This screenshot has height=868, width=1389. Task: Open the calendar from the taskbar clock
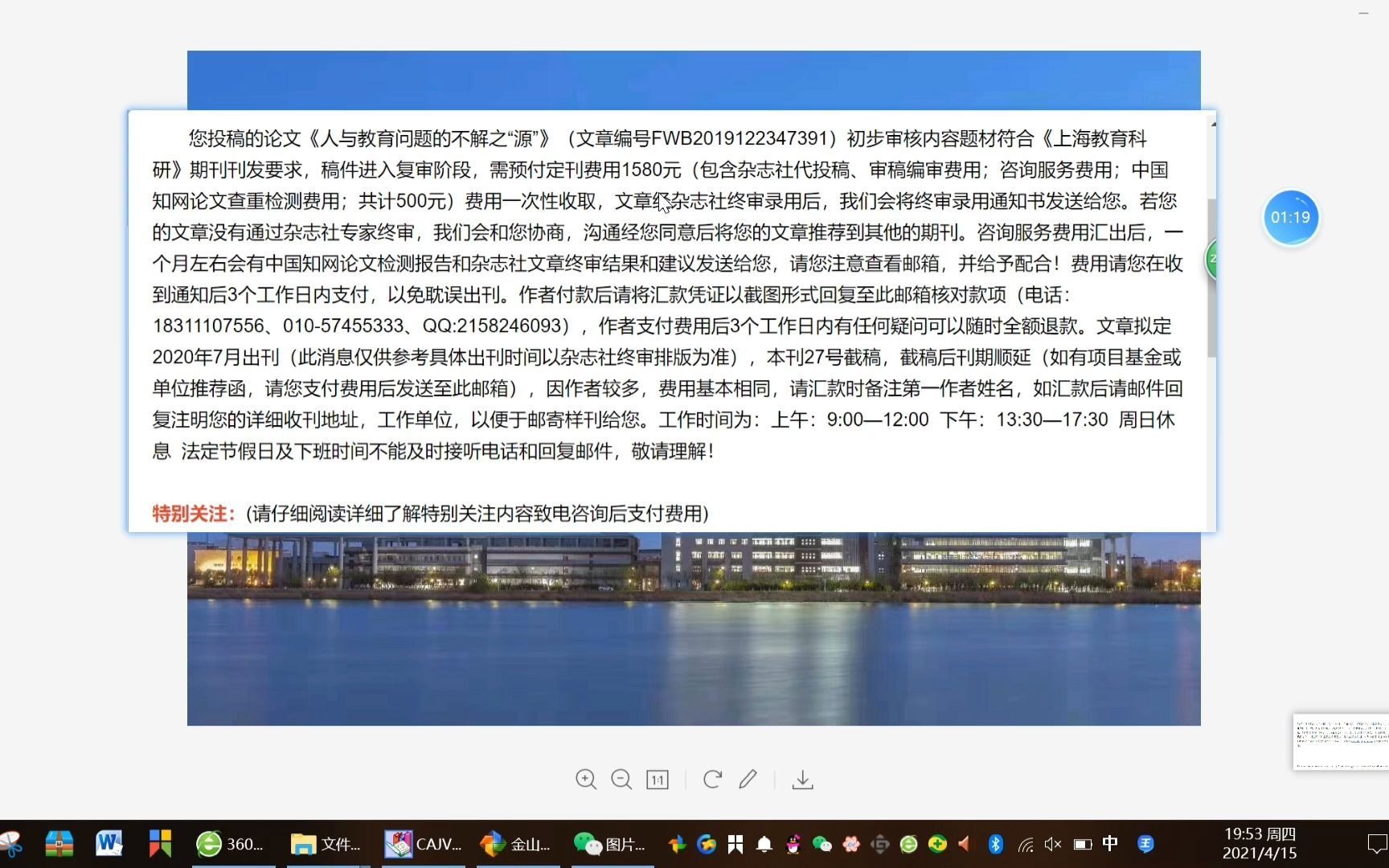(1258, 844)
